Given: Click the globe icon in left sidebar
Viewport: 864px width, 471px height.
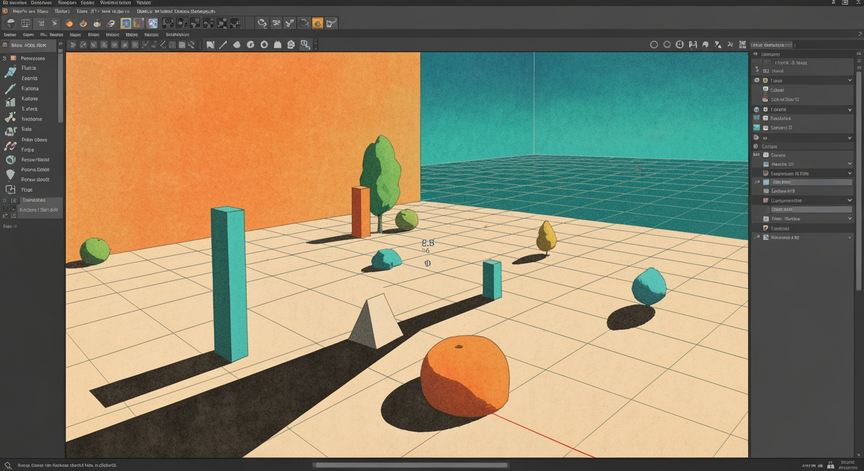Looking at the screenshot, I should click(x=10, y=160).
